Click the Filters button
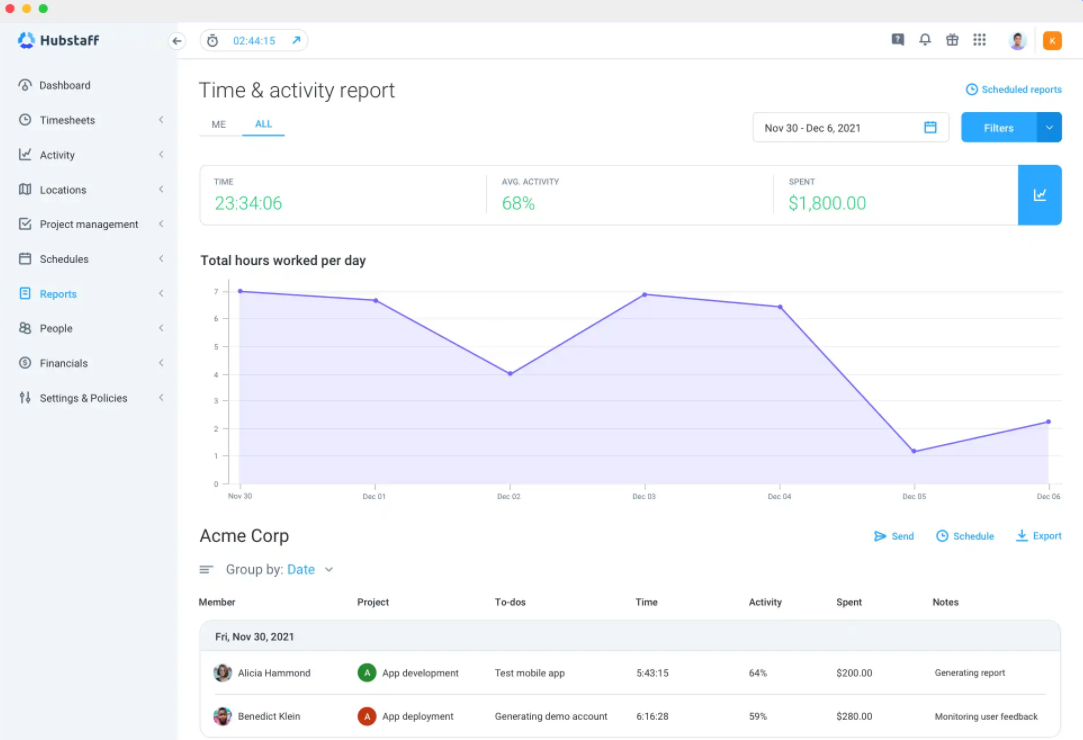The width and height of the screenshot is (1083, 740). 998,128
